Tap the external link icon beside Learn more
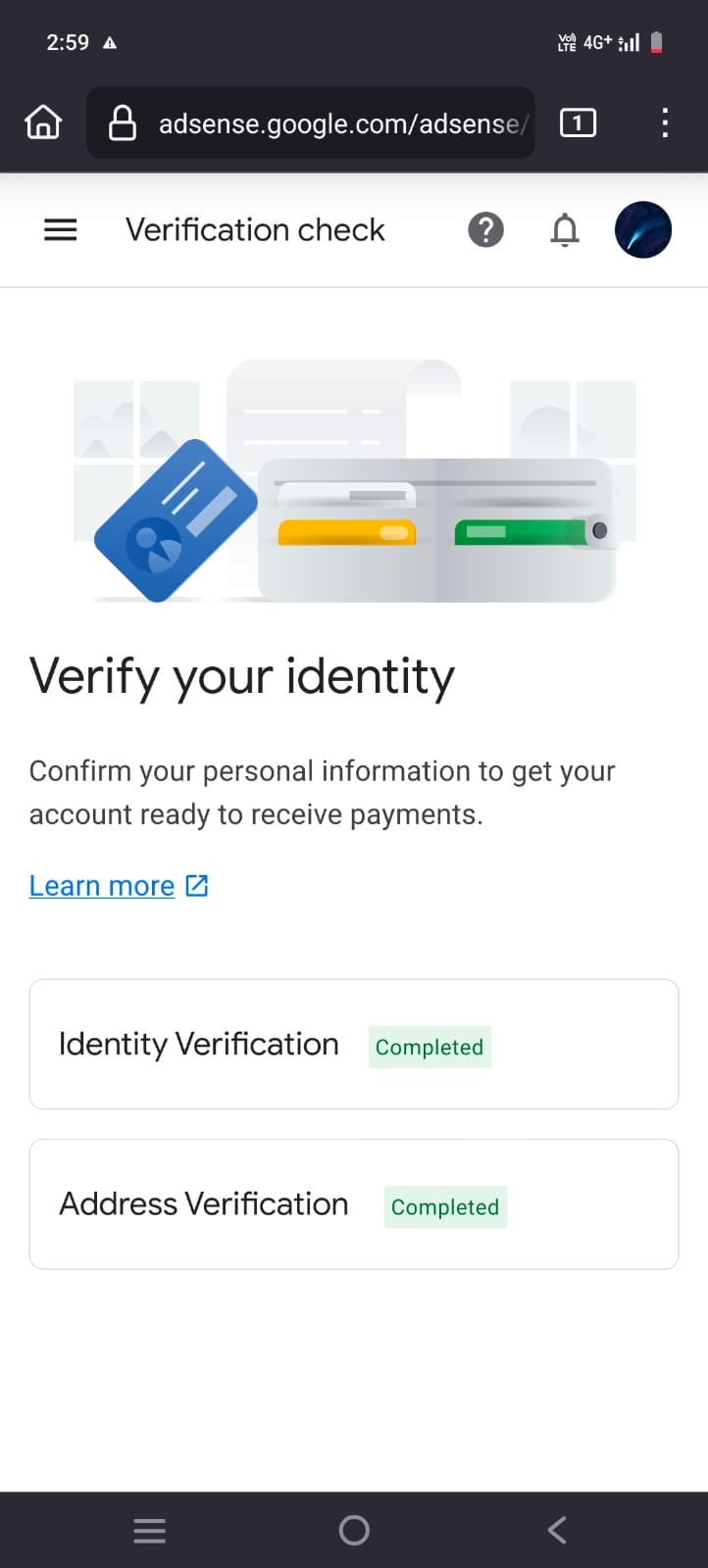Viewport: 708px width, 1568px height. [x=197, y=886]
